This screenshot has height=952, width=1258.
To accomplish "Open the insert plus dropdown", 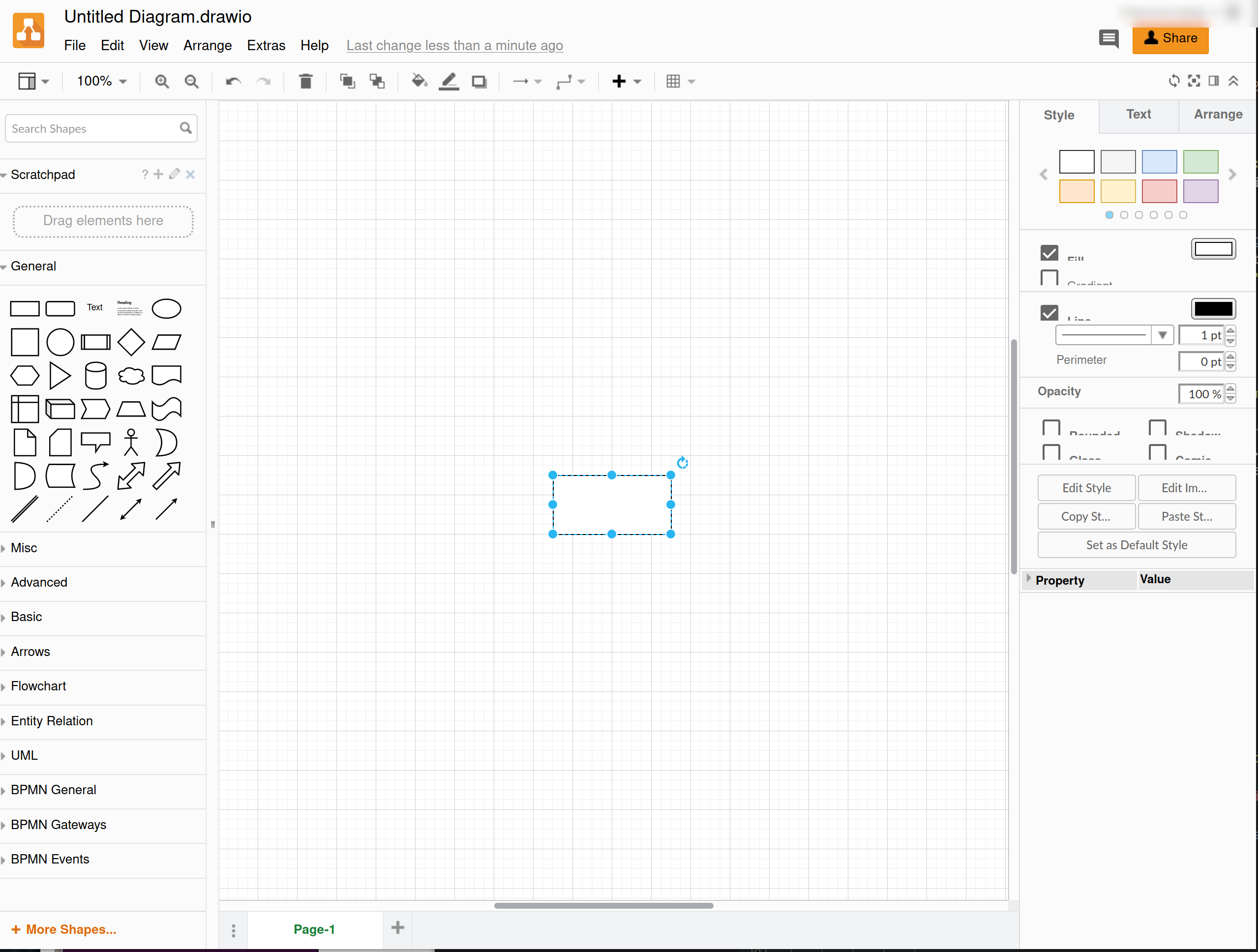I will (627, 81).
